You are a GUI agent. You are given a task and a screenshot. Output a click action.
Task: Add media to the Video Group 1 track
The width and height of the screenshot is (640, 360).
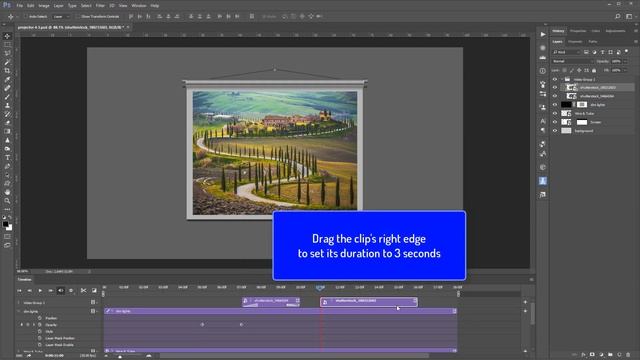[x=525, y=302]
